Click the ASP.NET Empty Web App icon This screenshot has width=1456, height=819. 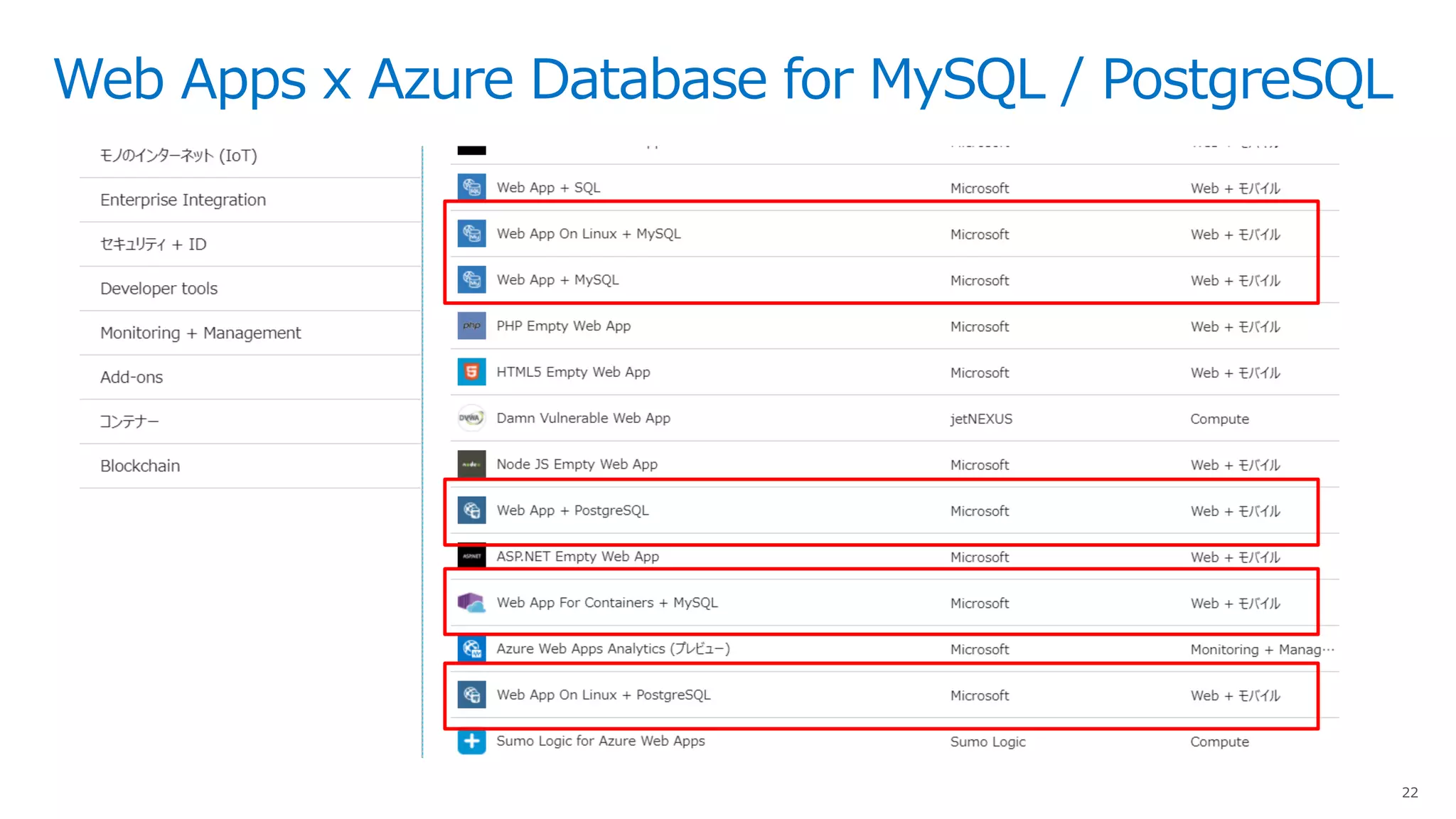[471, 557]
